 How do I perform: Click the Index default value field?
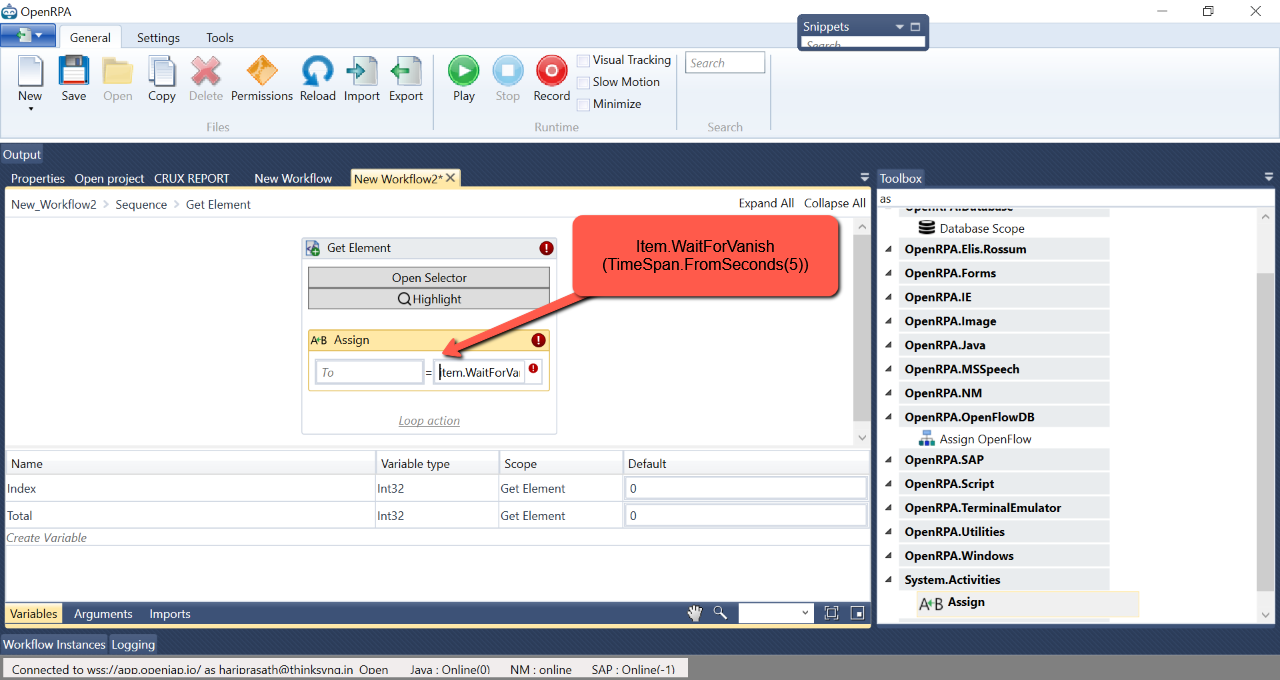746,489
